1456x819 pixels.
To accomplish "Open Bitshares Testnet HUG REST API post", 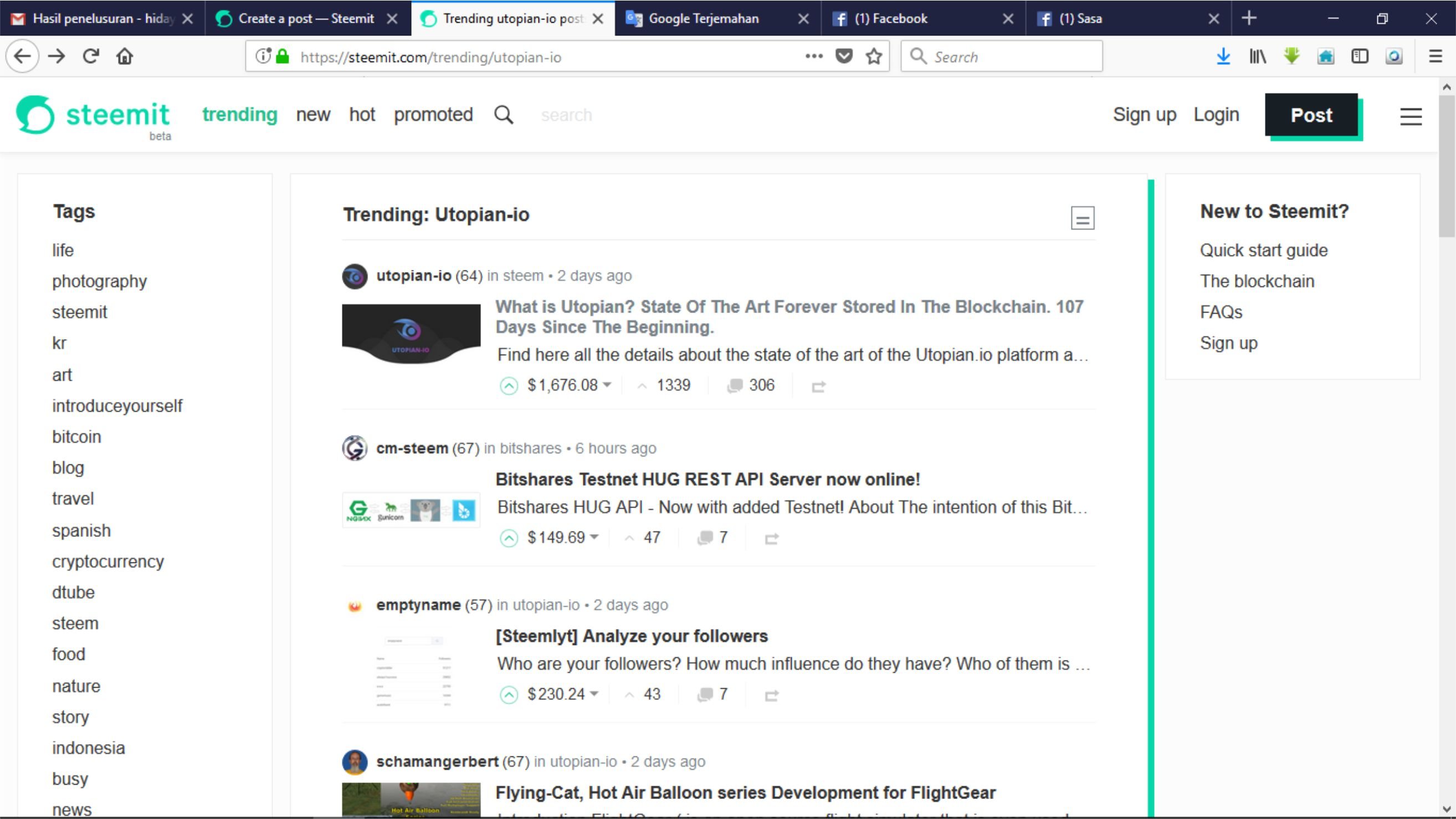I will click(x=708, y=479).
